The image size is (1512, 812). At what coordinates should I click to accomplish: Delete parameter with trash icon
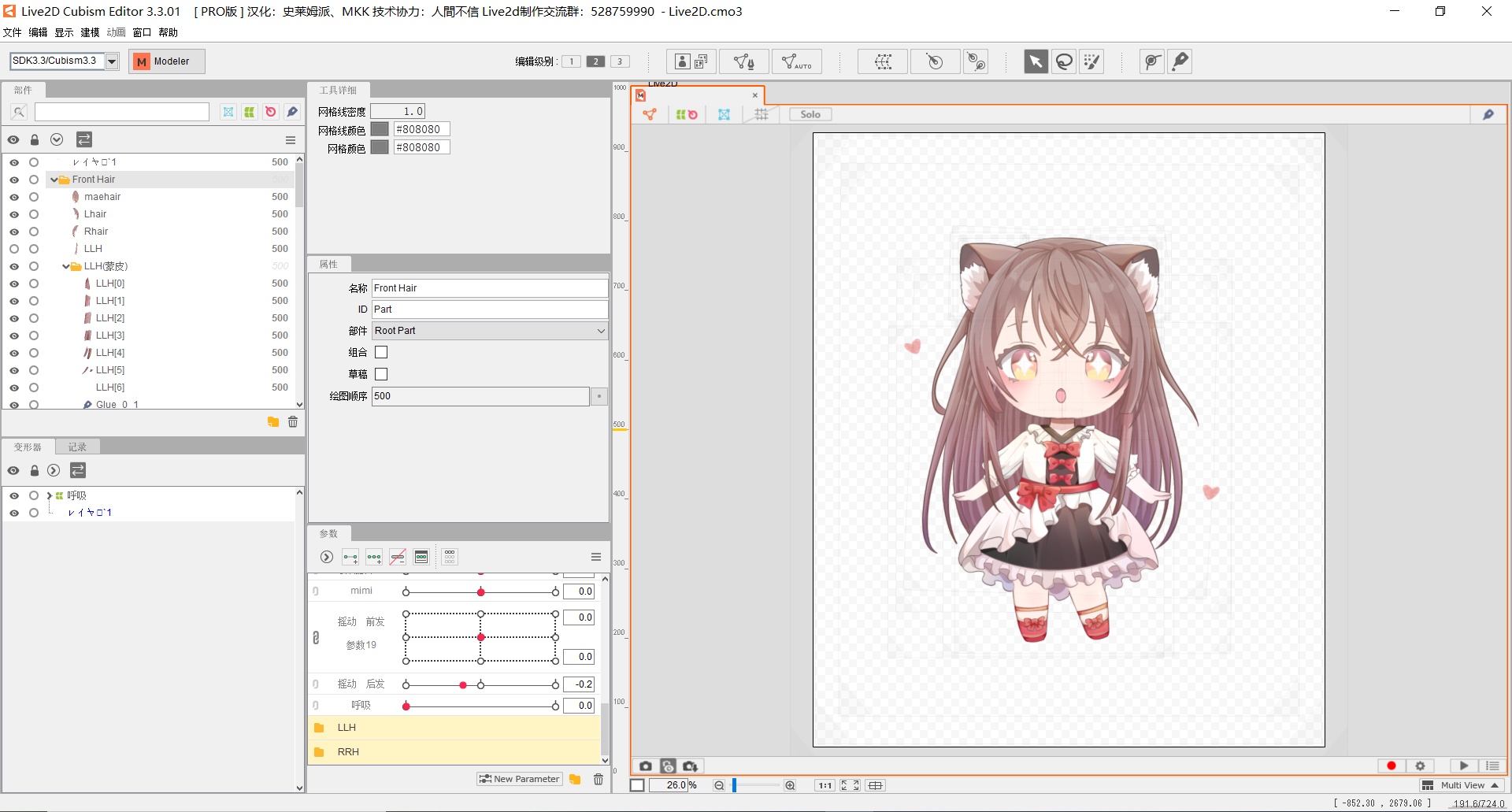[598, 780]
